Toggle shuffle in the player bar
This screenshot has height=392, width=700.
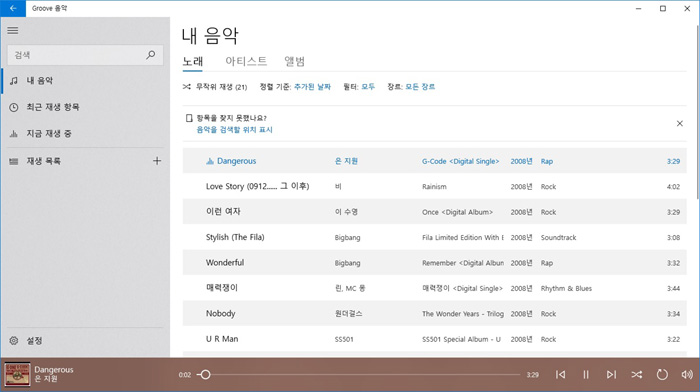pyautogui.click(x=637, y=375)
